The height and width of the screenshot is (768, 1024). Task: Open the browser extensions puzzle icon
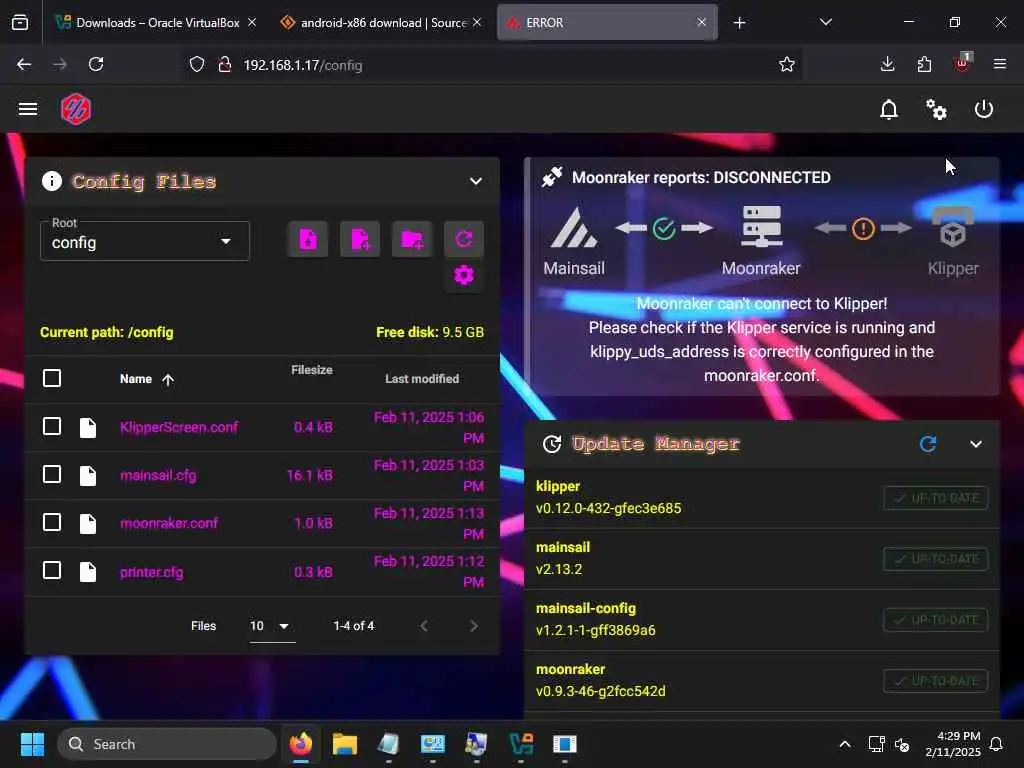(x=924, y=64)
